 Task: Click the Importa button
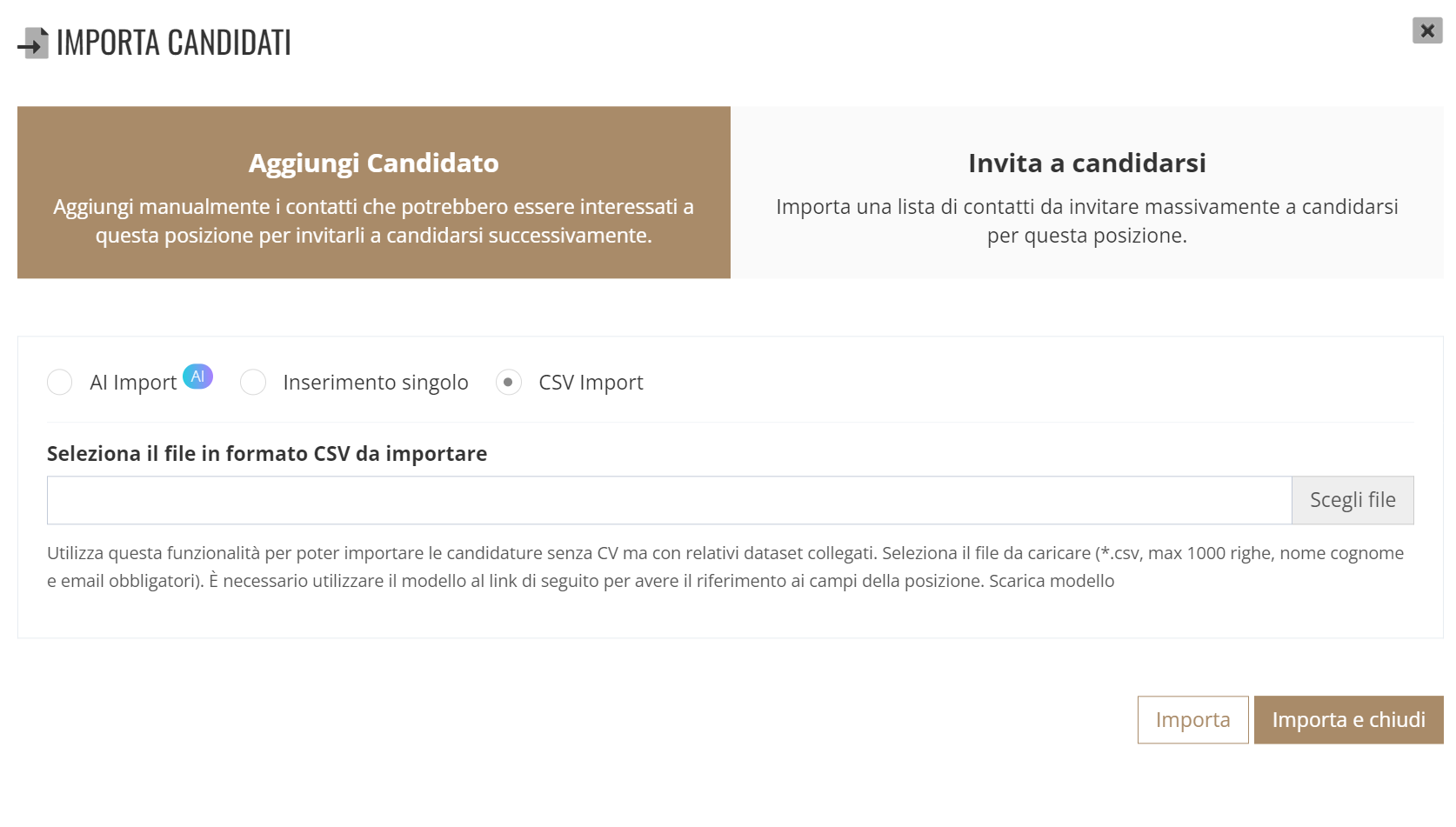pos(1193,720)
